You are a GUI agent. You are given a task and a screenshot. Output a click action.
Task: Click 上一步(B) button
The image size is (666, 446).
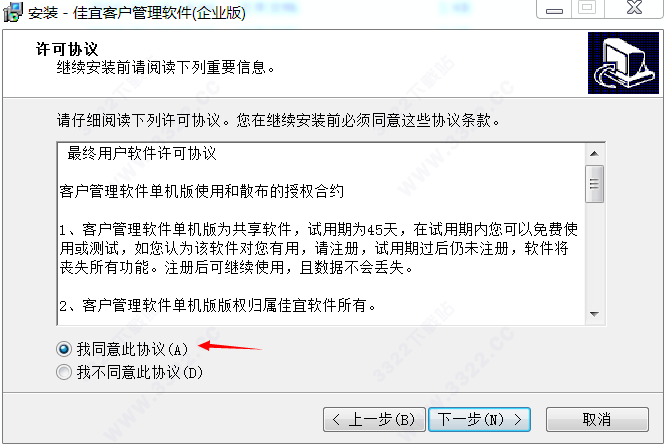pyautogui.click(x=374, y=420)
